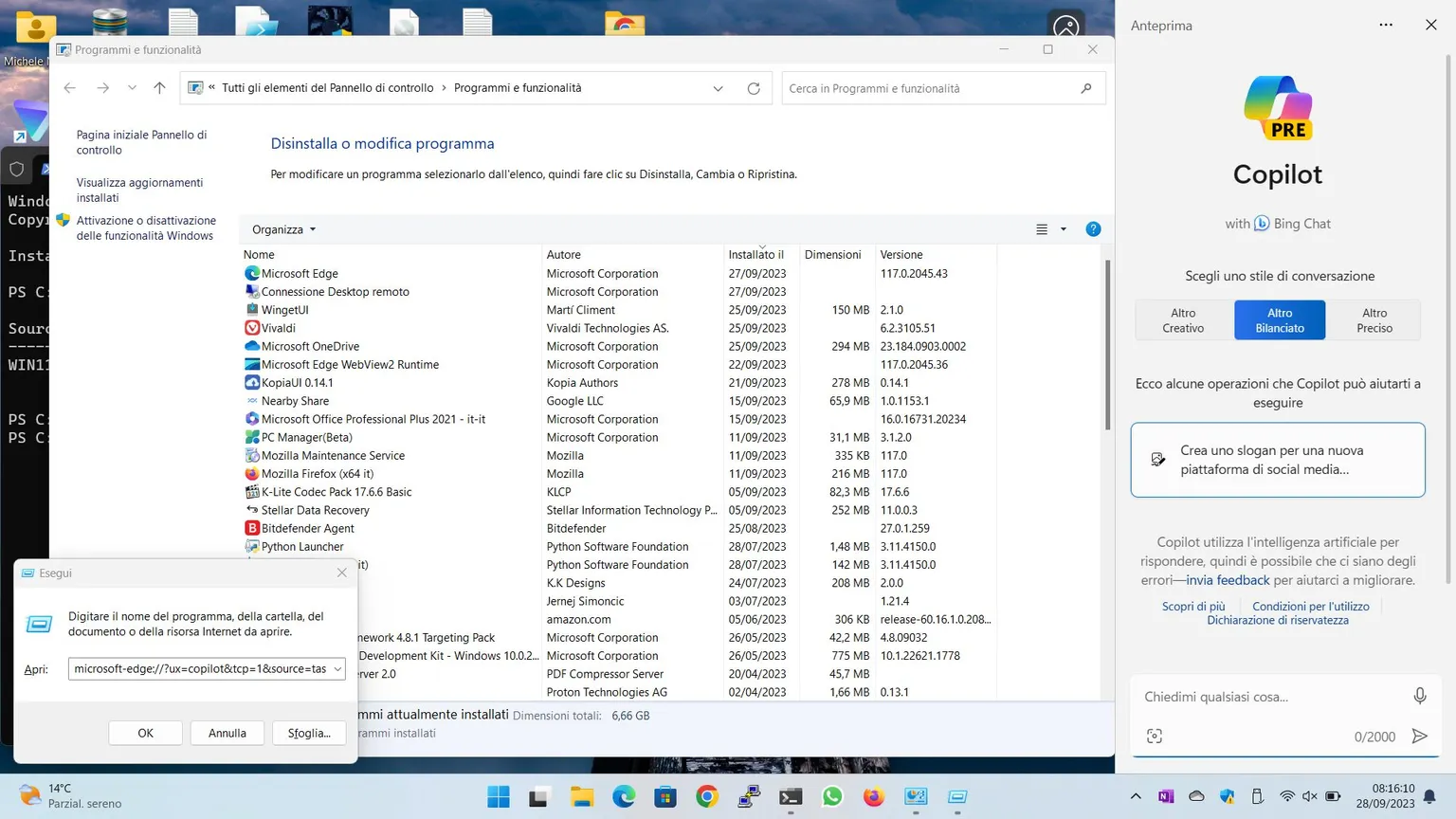Click the microphone icon in Copilot's chat box
Screen dimensions: 1456x819
pyautogui.click(x=1419, y=695)
